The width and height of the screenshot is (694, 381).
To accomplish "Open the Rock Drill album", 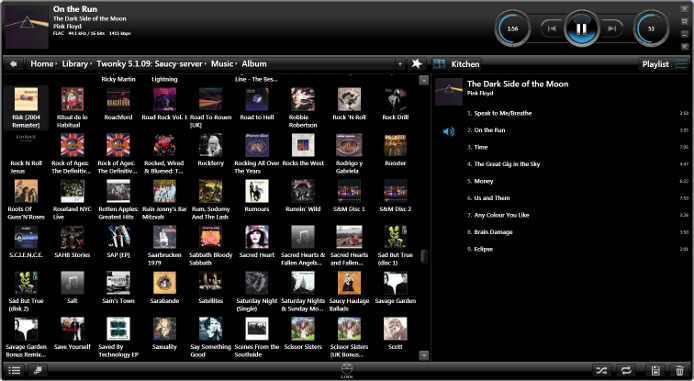I will point(395,104).
